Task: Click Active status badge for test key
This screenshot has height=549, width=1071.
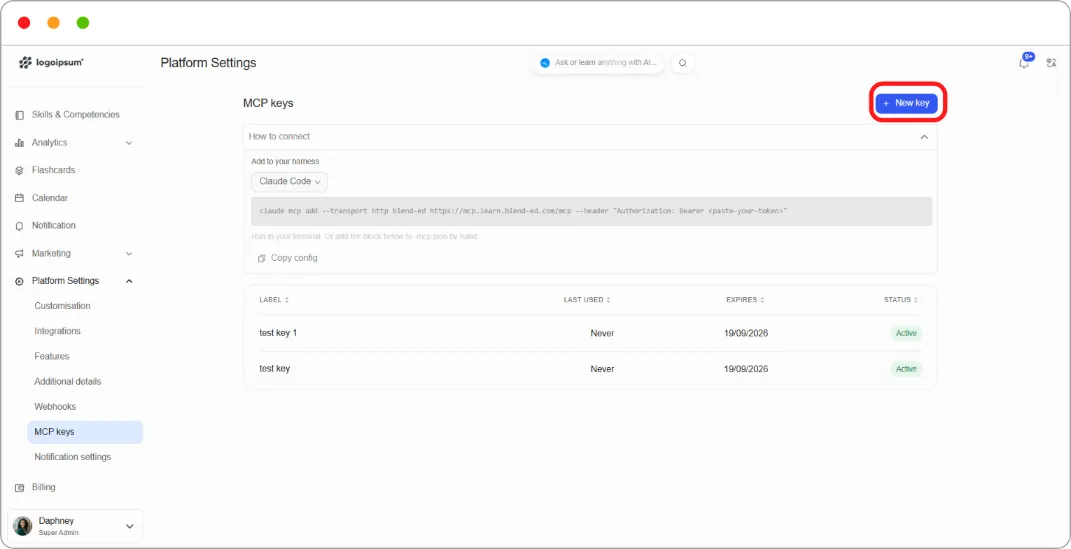Action: [x=906, y=369]
